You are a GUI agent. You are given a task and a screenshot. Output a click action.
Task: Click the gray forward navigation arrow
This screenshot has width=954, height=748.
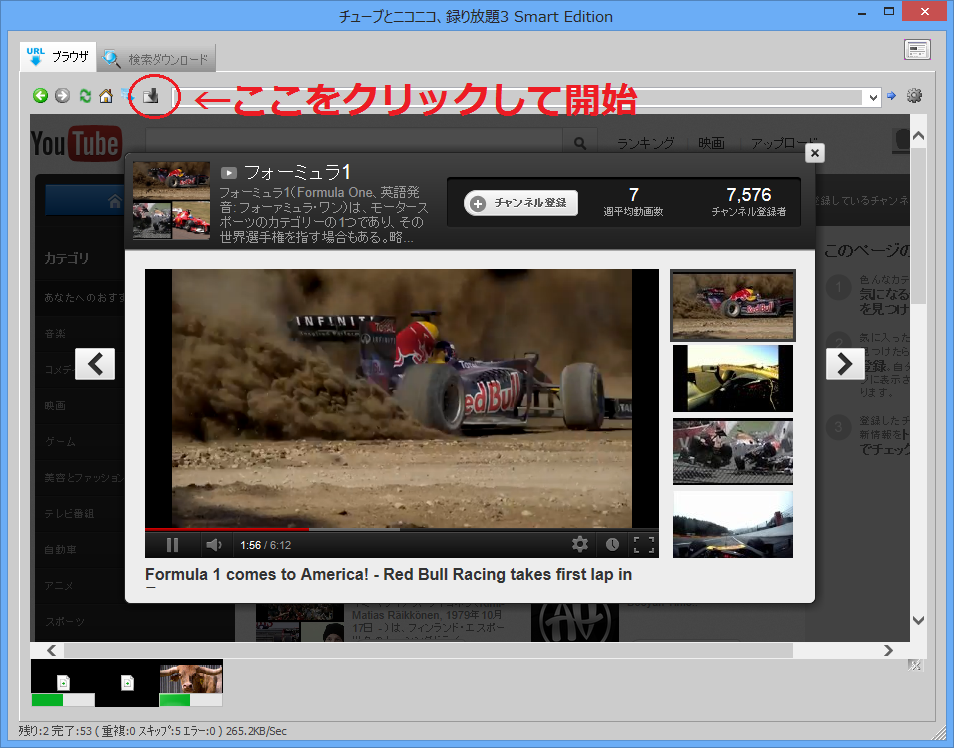(x=62, y=96)
